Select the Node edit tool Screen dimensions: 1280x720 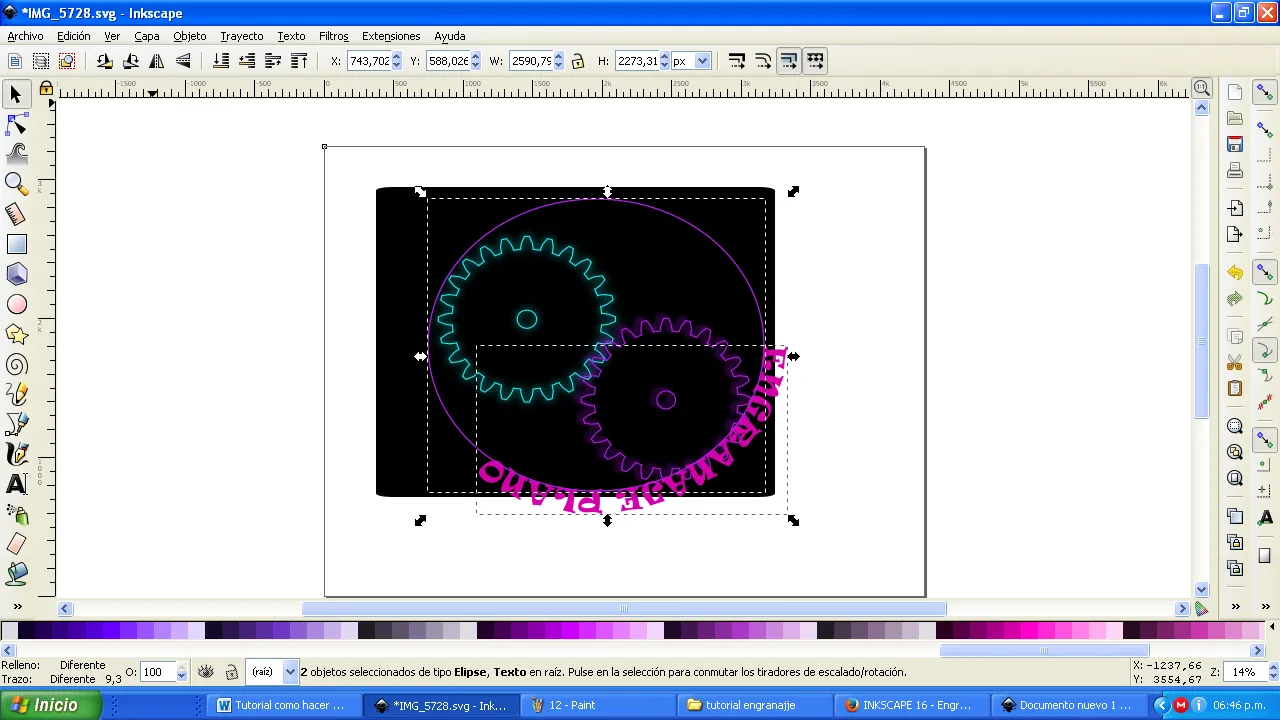(x=16, y=124)
